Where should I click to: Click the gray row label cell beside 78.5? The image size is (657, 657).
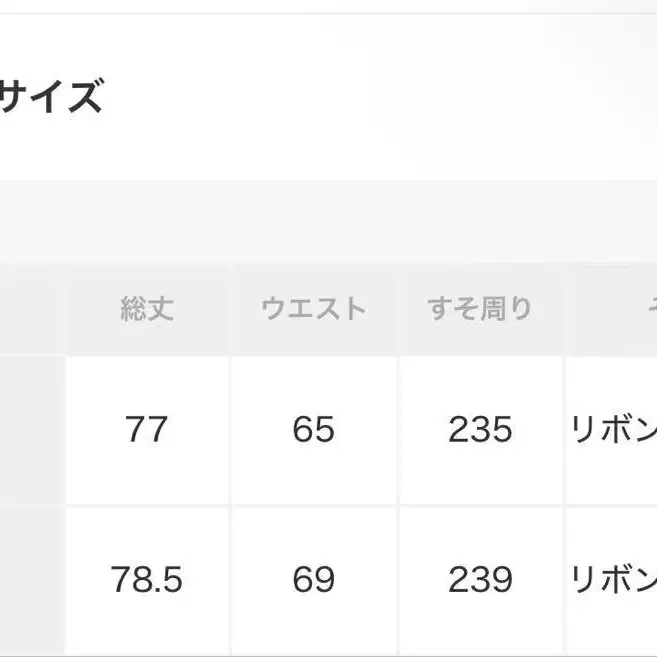(31, 580)
